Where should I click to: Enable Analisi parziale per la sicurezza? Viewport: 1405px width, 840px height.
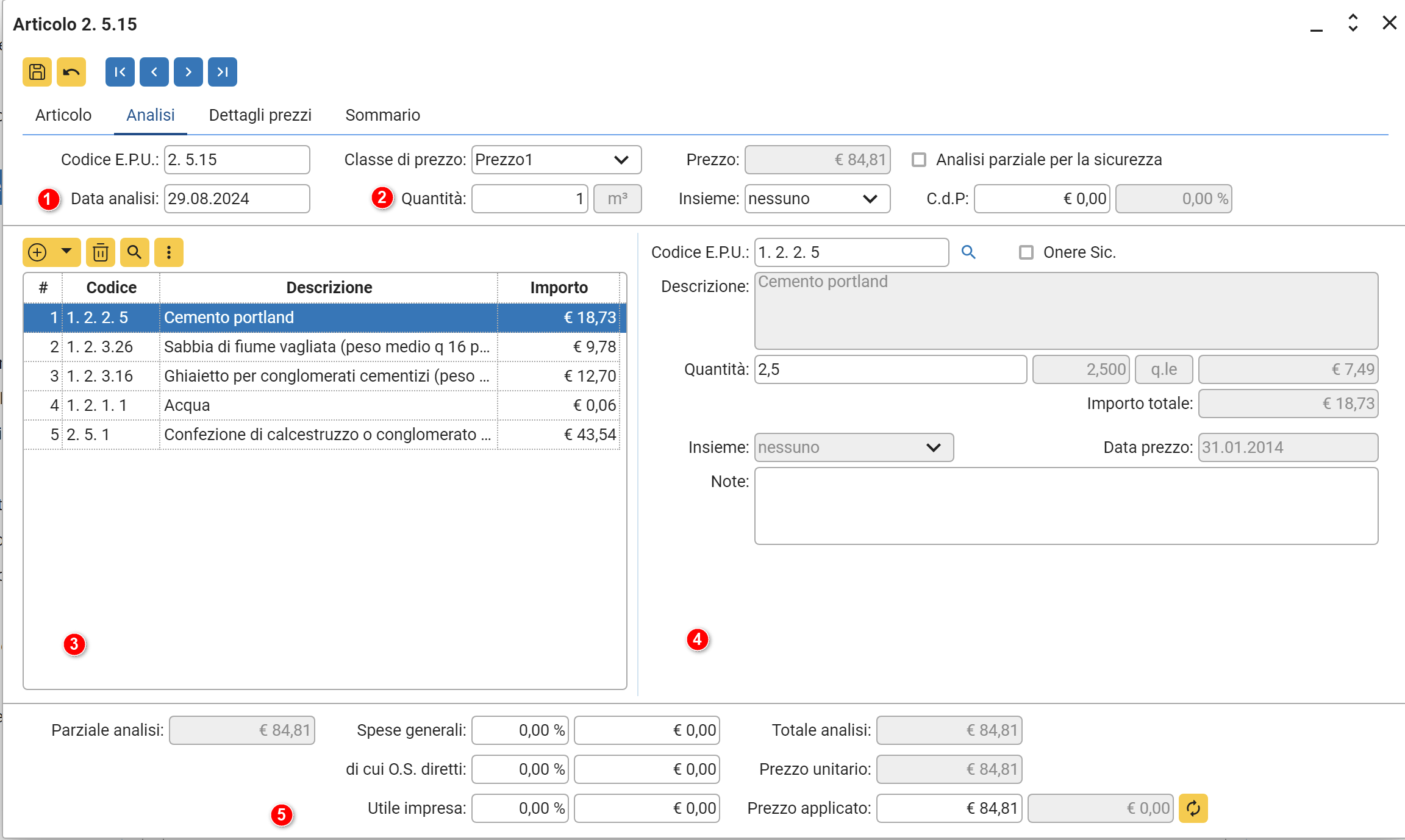pyautogui.click(x=919, y=160)
